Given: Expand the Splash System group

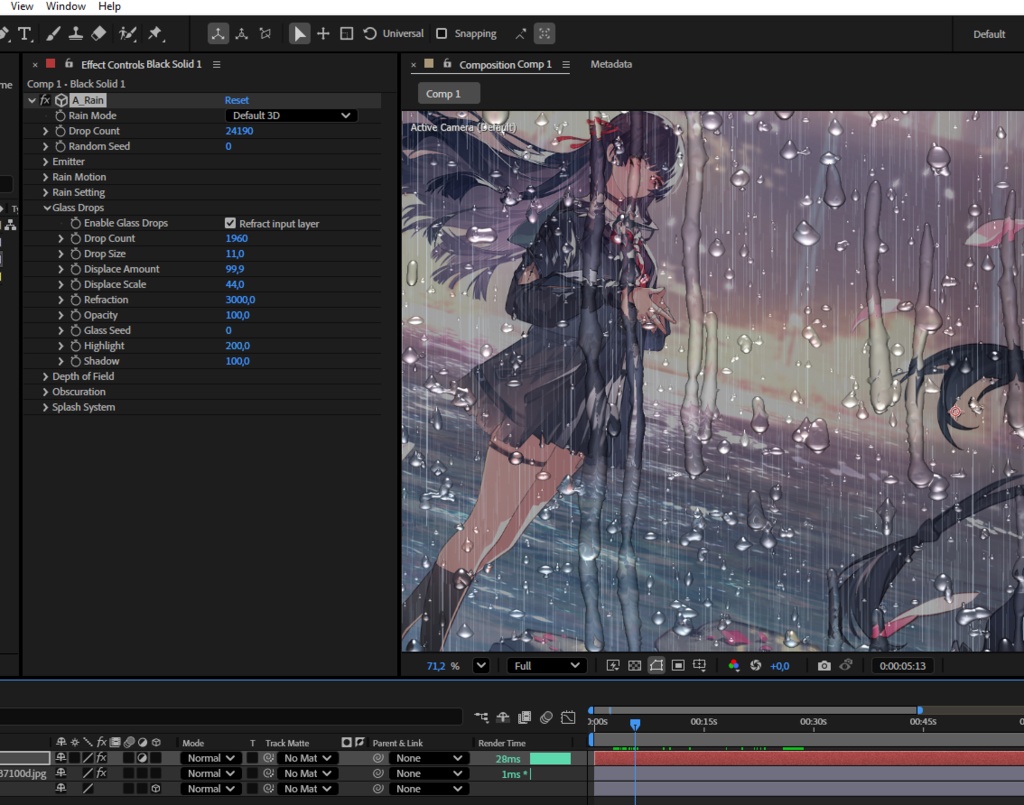Looking at the screenshot, I should point(45,407).
